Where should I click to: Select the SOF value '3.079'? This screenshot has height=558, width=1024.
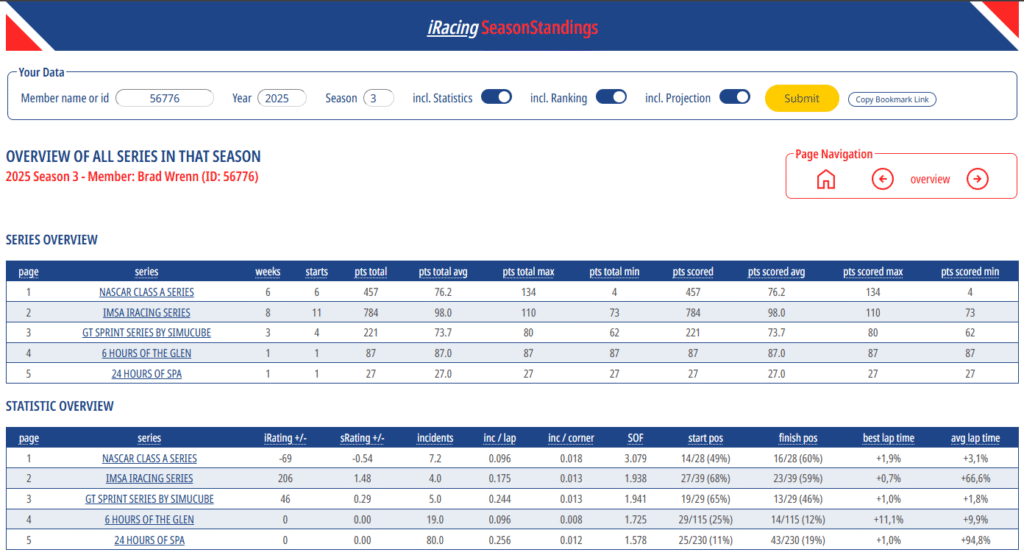[635, 459]
